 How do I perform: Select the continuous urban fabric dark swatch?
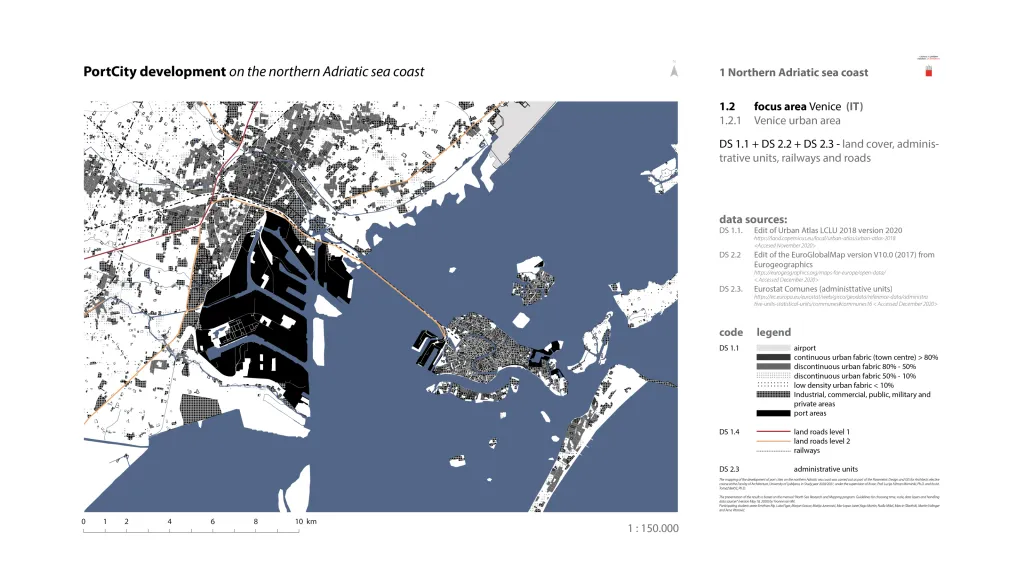click(x=772, y=357)
